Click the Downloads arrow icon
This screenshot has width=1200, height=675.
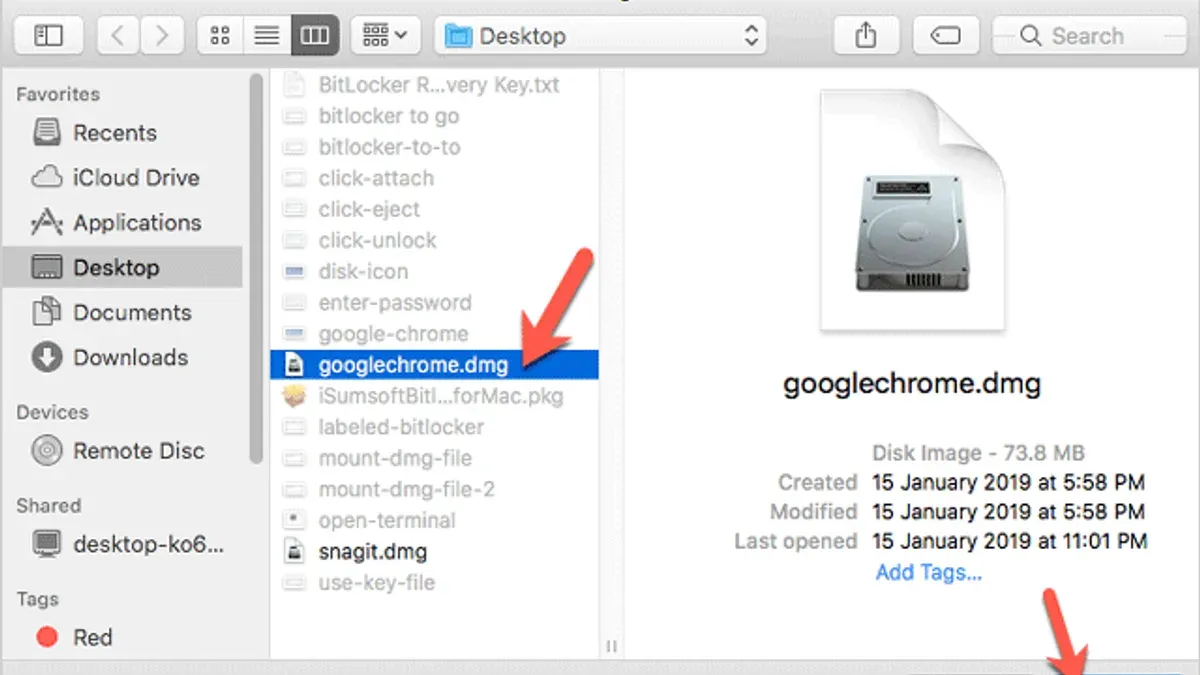tap(47, 358)
